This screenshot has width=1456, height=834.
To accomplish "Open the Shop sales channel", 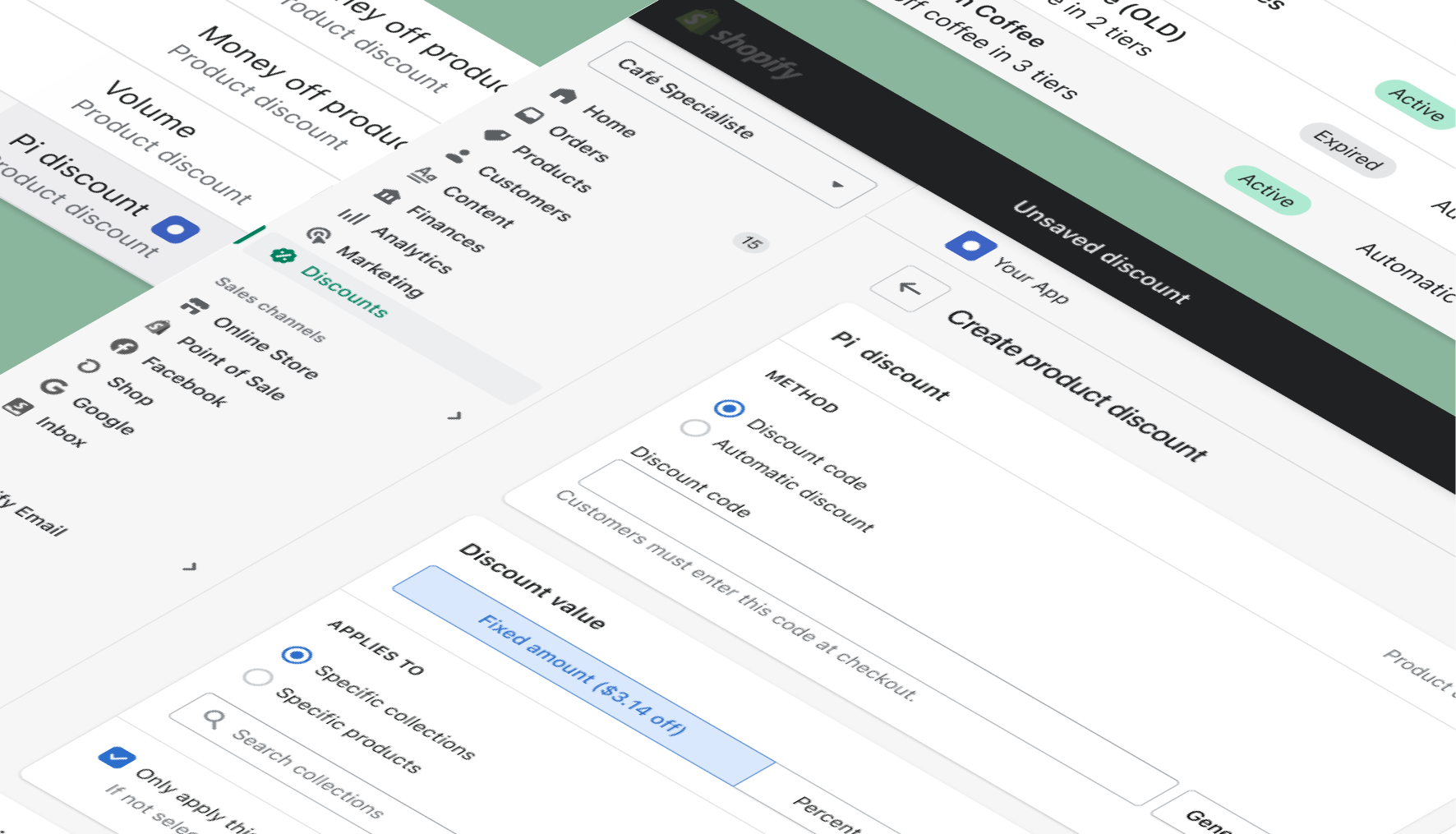I will [x=130, y=390].
